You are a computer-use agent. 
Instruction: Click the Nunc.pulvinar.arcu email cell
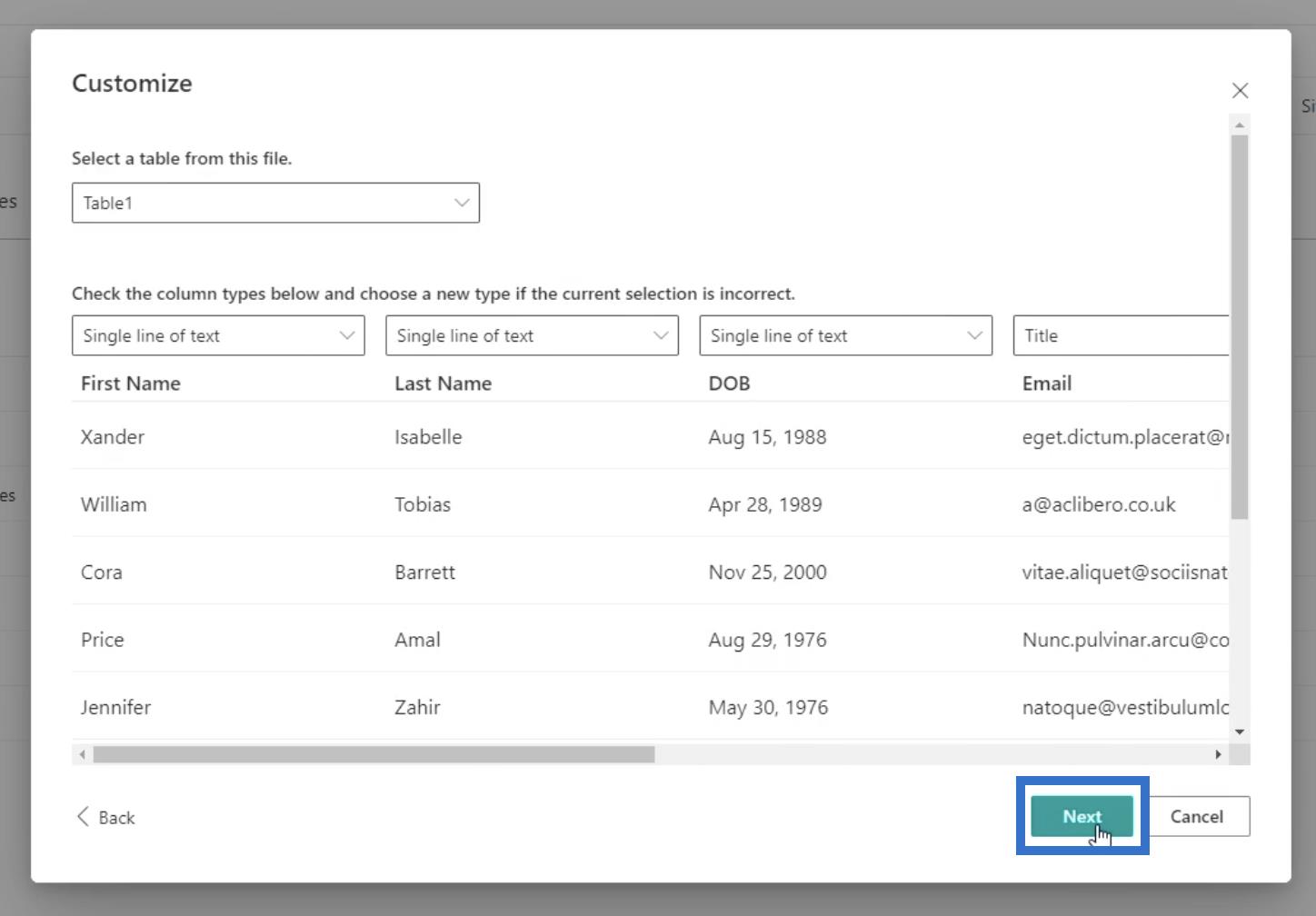(1125, 640)
